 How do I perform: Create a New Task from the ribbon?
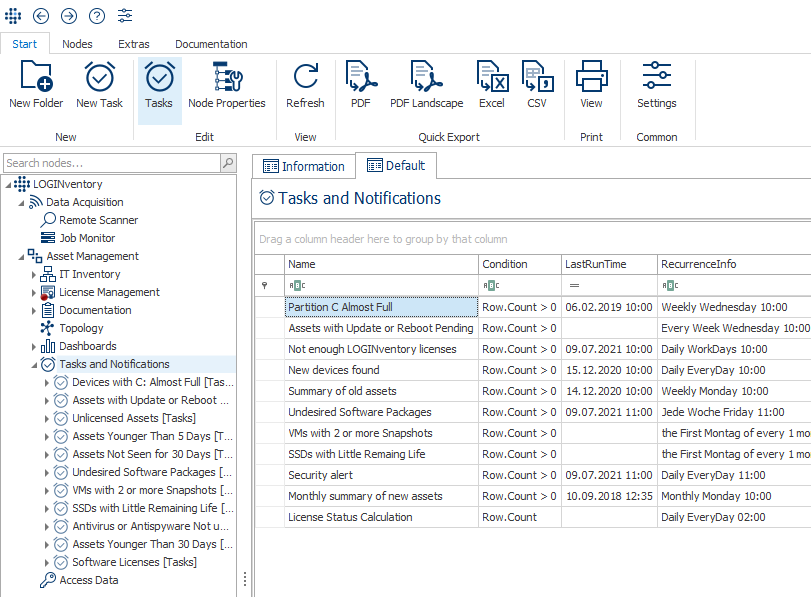tap(100, 85)
